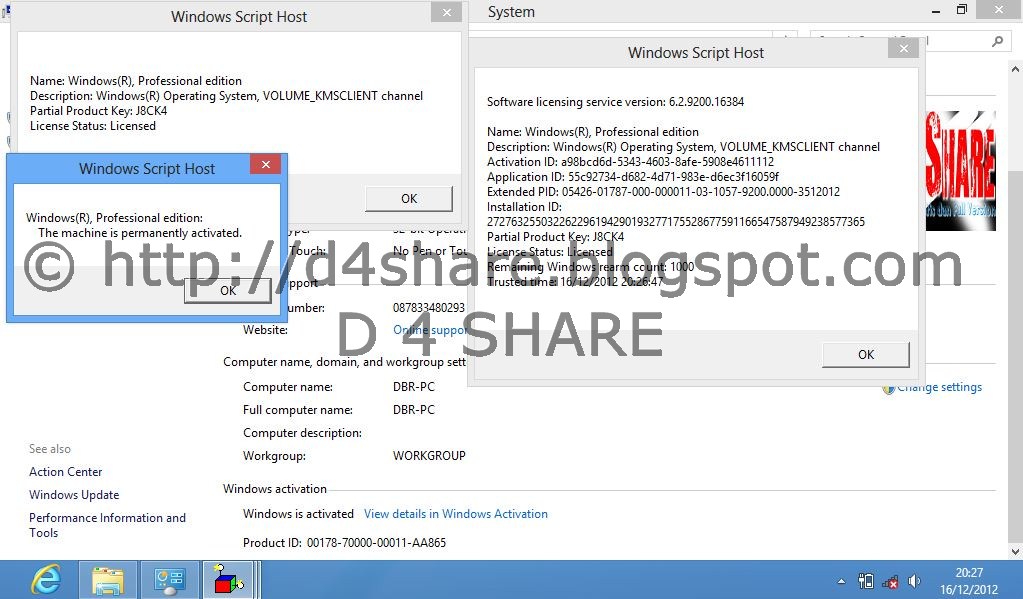Viewport: 1023px width, 599px height.
Task: Click the phone number 087833480293
Action: pos(429,307)
